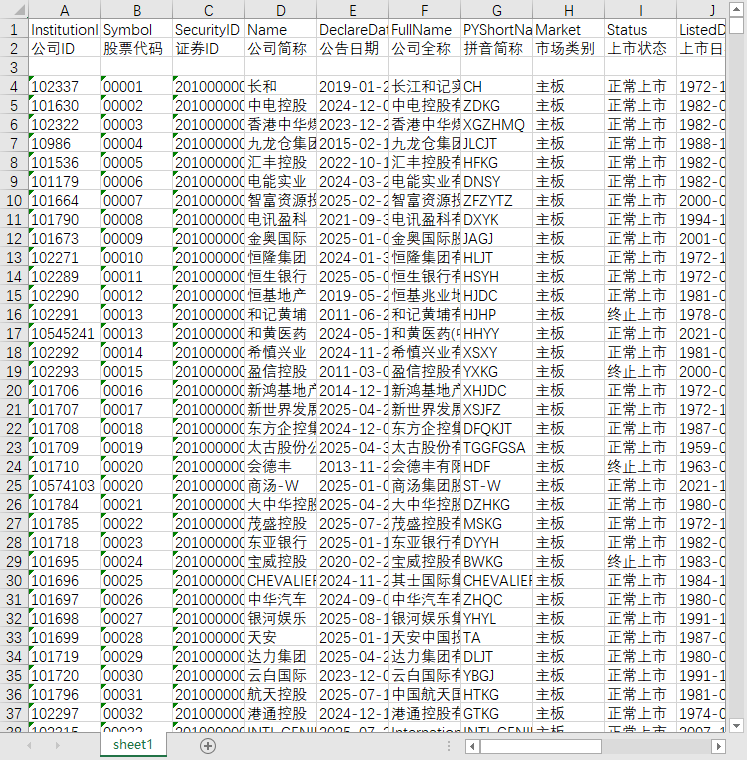Click the '公司ID' cell
The height and width of the screenshot is (760, 747).
click(x=64, y=48)
